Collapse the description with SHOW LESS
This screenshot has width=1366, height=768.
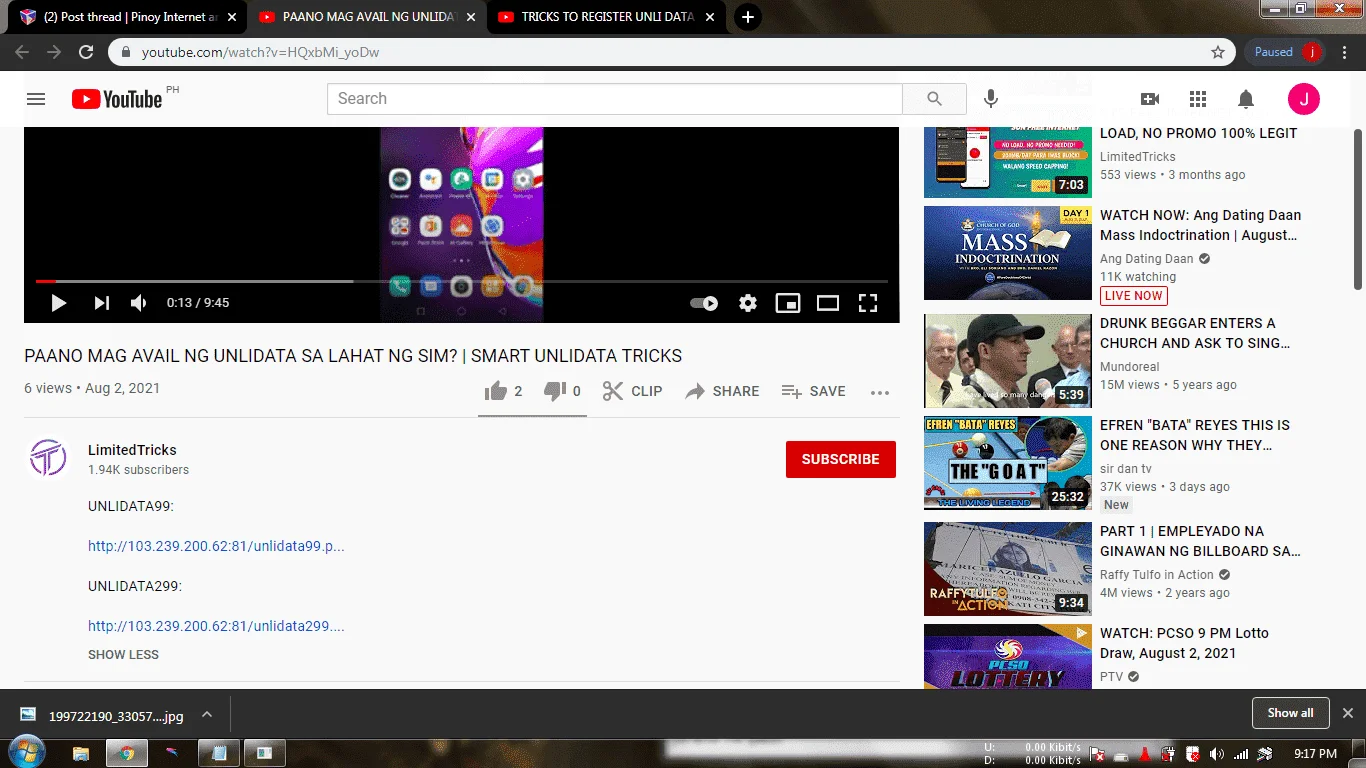123,654
